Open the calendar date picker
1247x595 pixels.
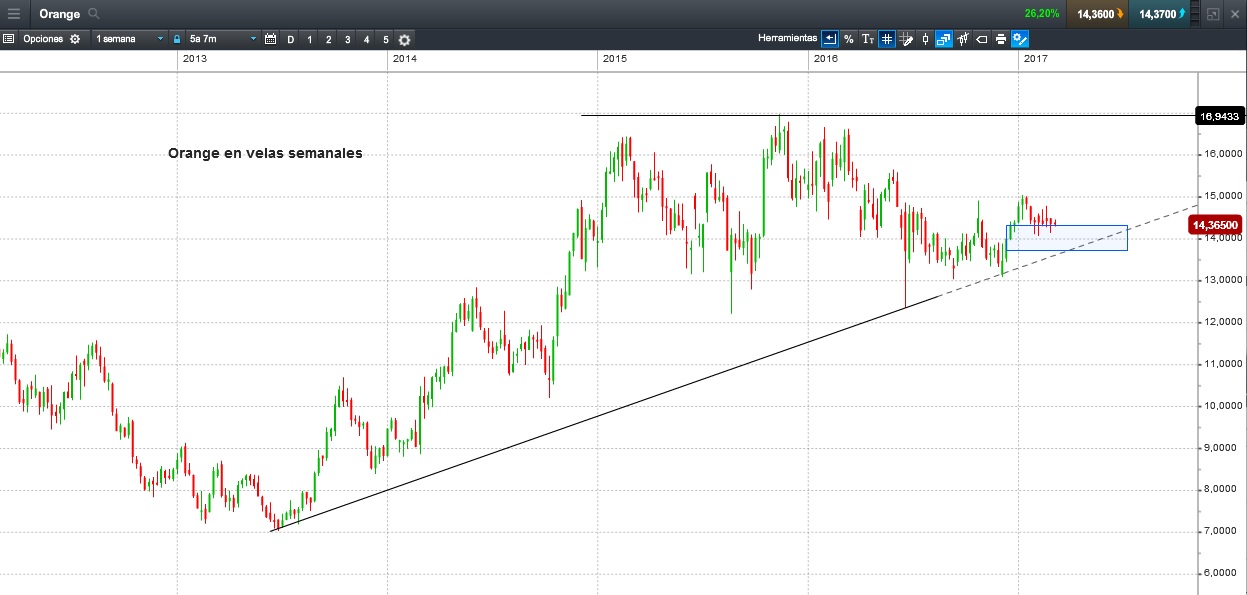(x=270, y=39)
